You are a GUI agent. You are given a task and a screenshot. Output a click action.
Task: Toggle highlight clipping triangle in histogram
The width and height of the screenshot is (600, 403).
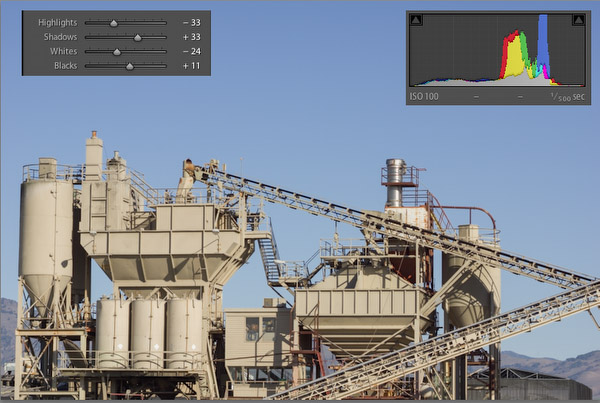578,20
